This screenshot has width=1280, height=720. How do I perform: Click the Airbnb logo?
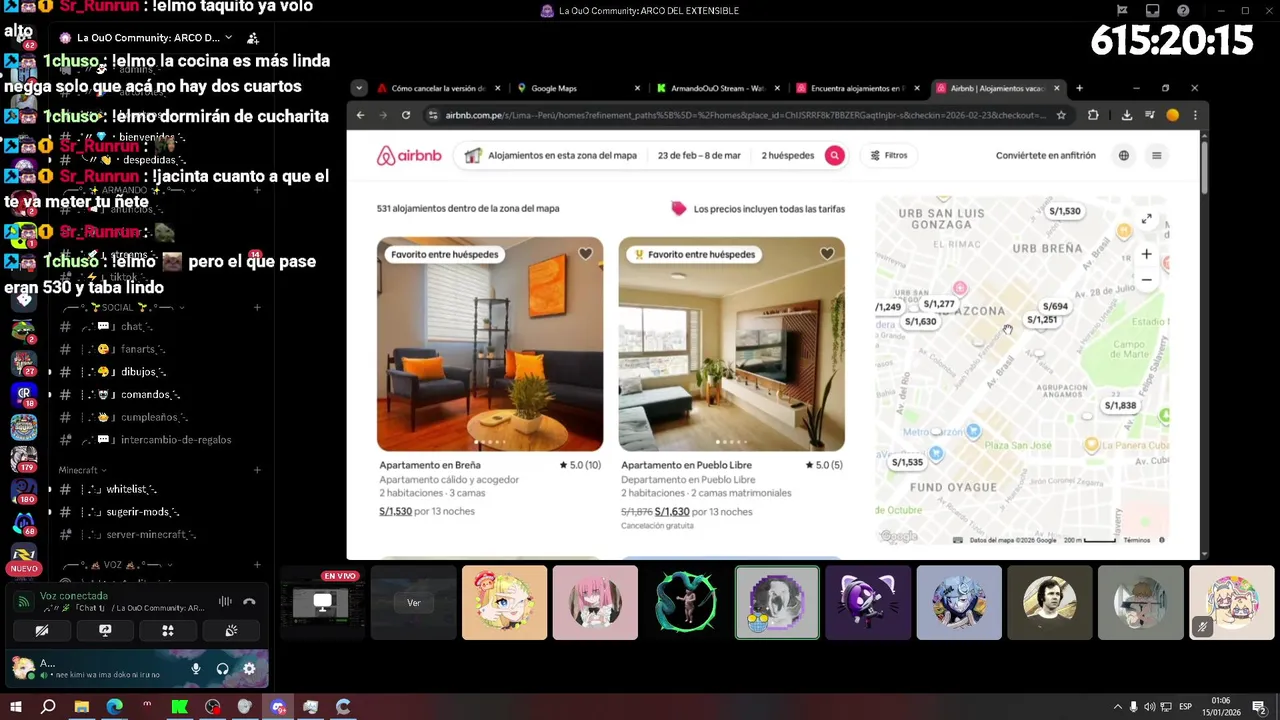click(408, 156)
